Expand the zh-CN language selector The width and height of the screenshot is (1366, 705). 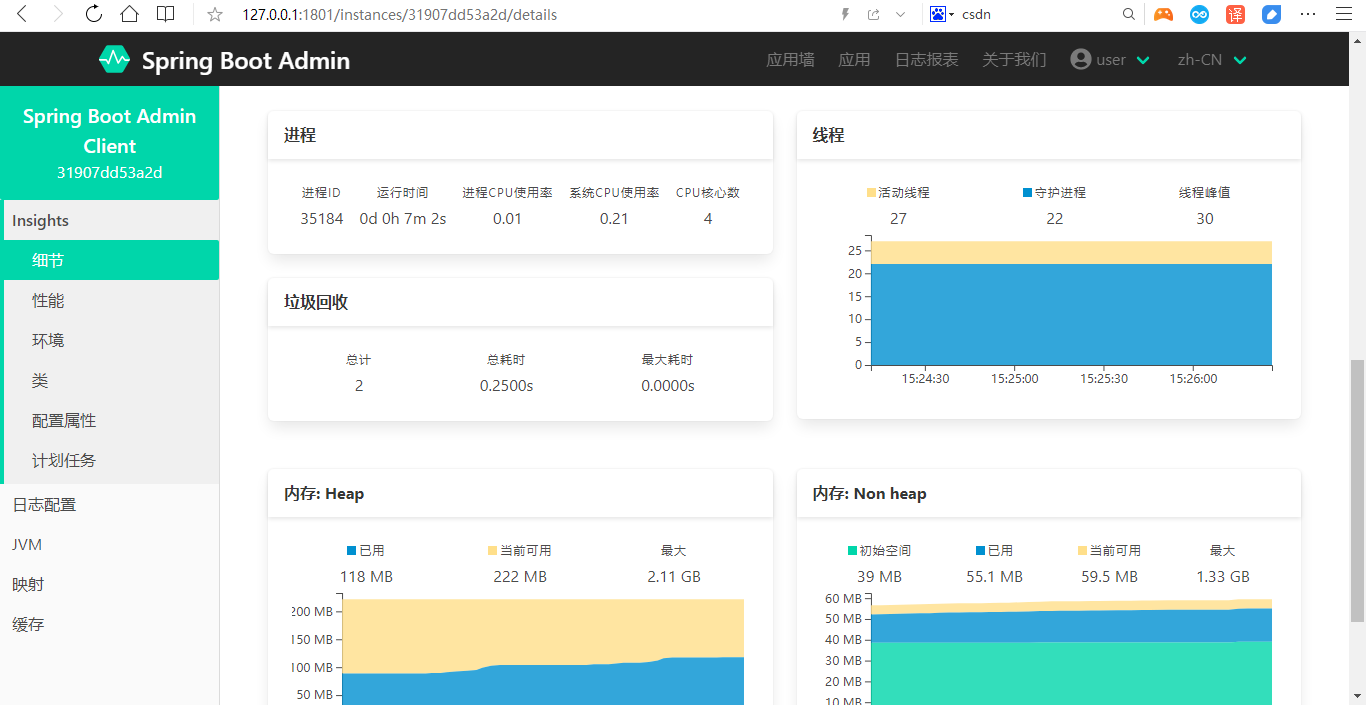pos(1211,59)
